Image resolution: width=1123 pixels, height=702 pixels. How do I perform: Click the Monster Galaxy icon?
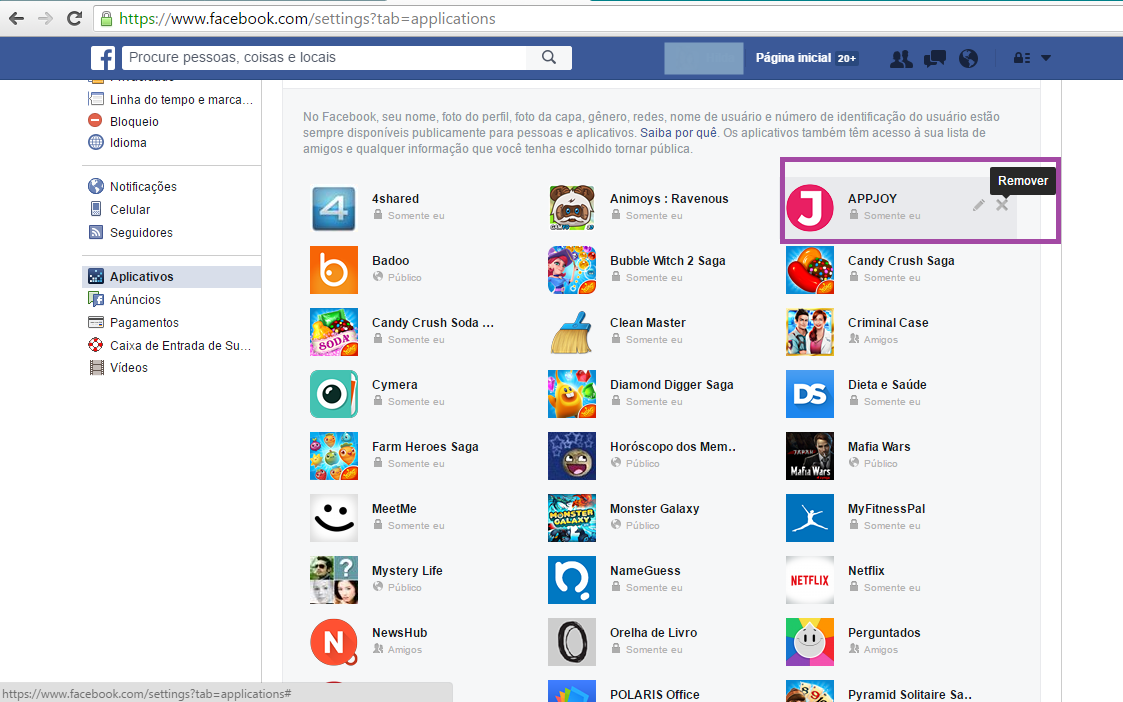point(572,518)
